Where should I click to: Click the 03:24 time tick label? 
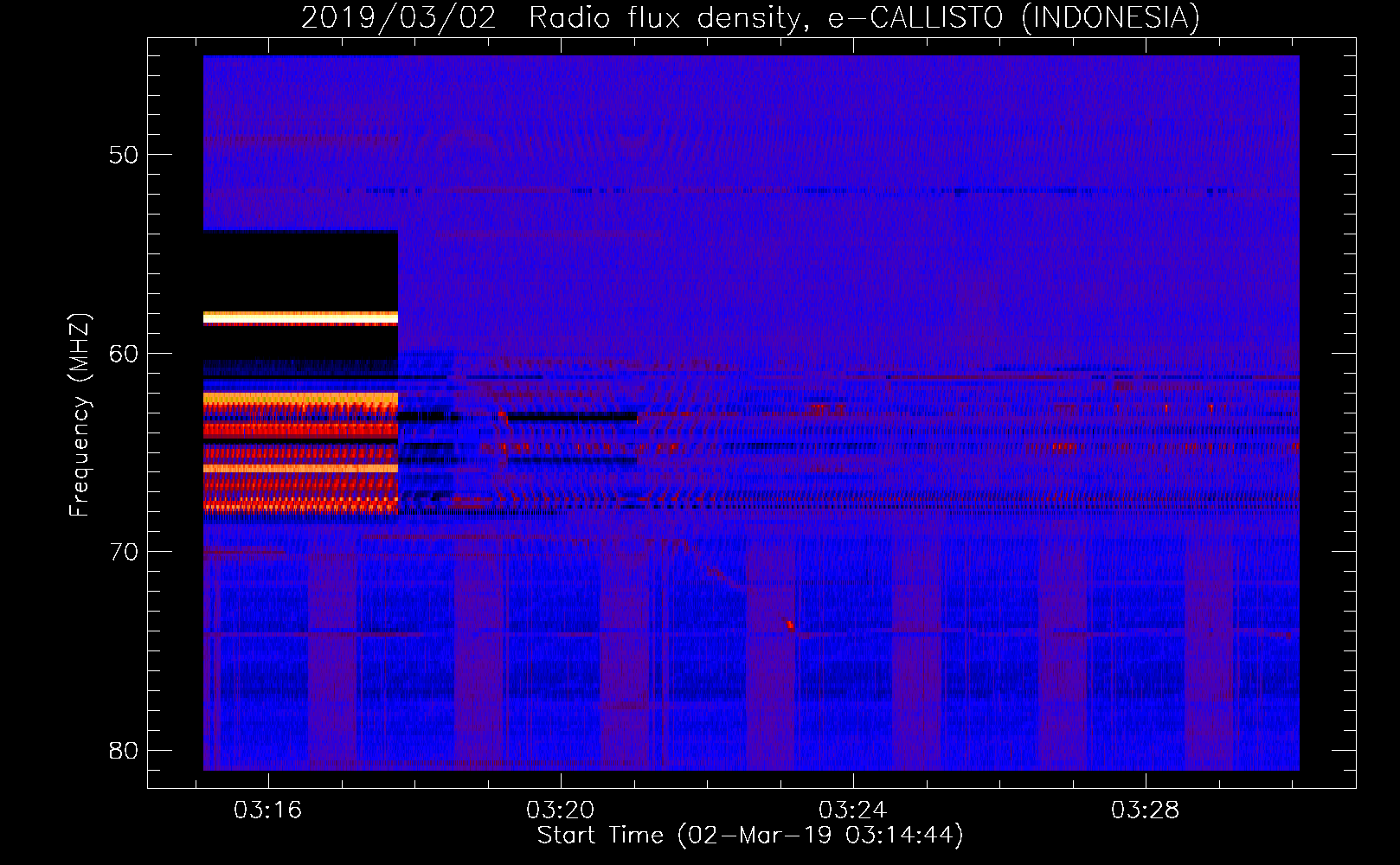[852, 811]
